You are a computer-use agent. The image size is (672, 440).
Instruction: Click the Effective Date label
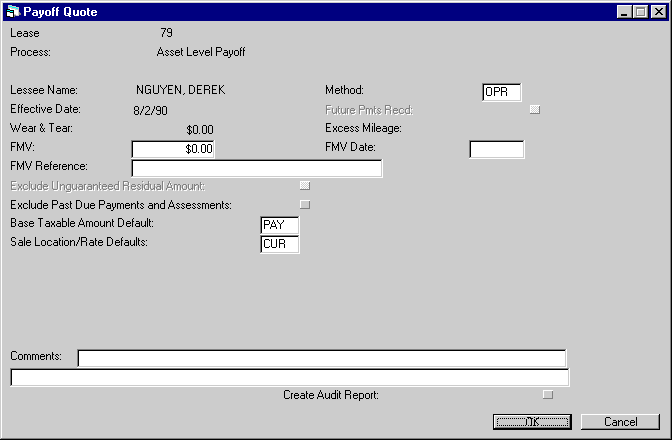tap(45, 109)
